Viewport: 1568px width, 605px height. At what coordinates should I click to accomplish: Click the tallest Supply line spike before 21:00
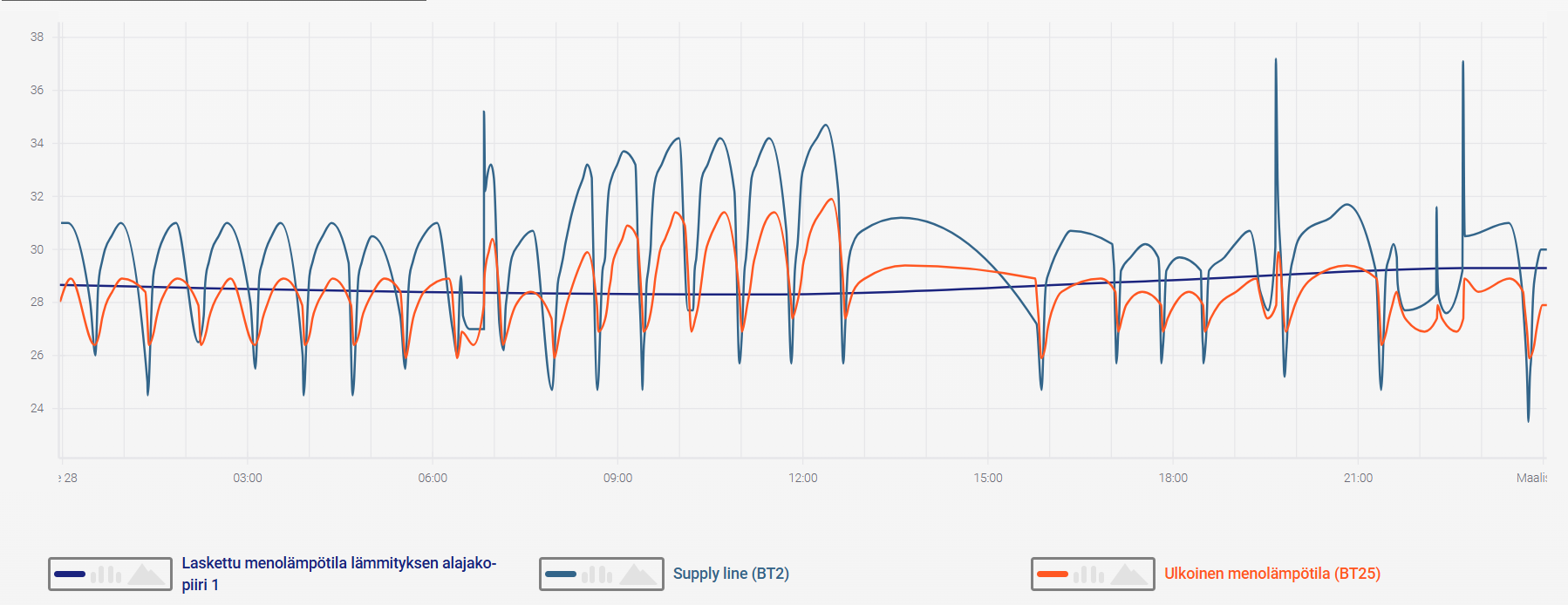(1276, 61)
